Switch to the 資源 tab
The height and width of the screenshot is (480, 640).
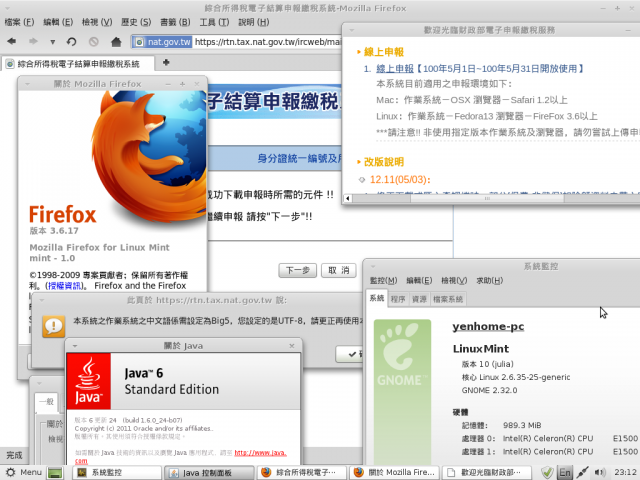tap(419, 299)
